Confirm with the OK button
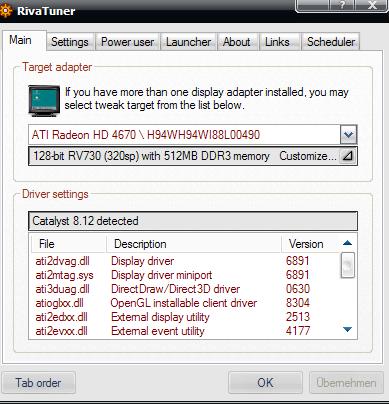This screenshot has height=404, width=389. point(265,383)
